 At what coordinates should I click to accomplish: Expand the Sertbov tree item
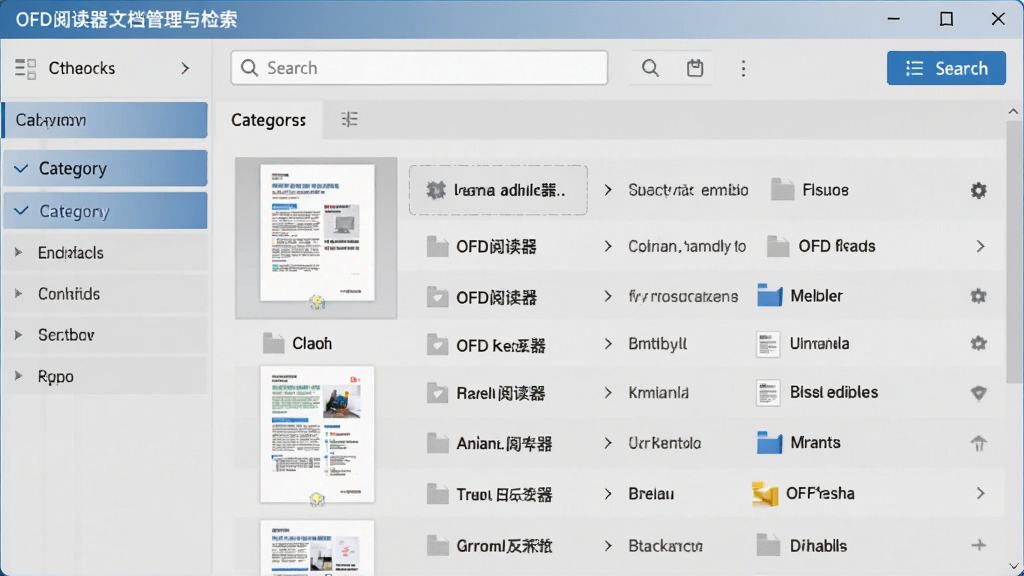(x=18, y=334)
